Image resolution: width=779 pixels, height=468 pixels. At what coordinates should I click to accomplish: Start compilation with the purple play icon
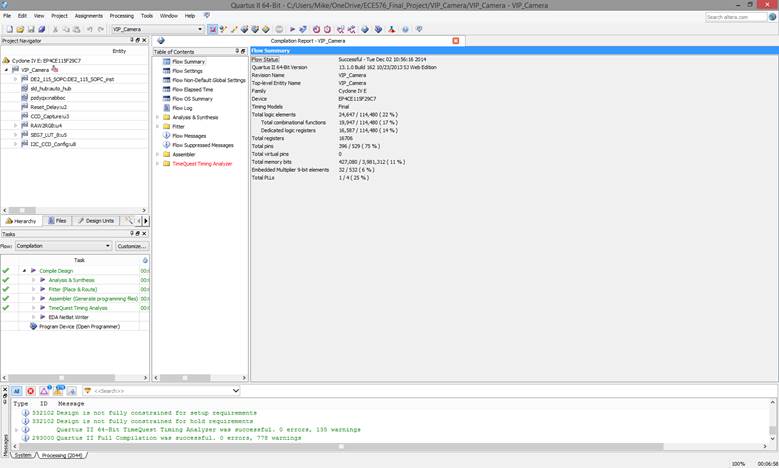click(x=292, y=29)
